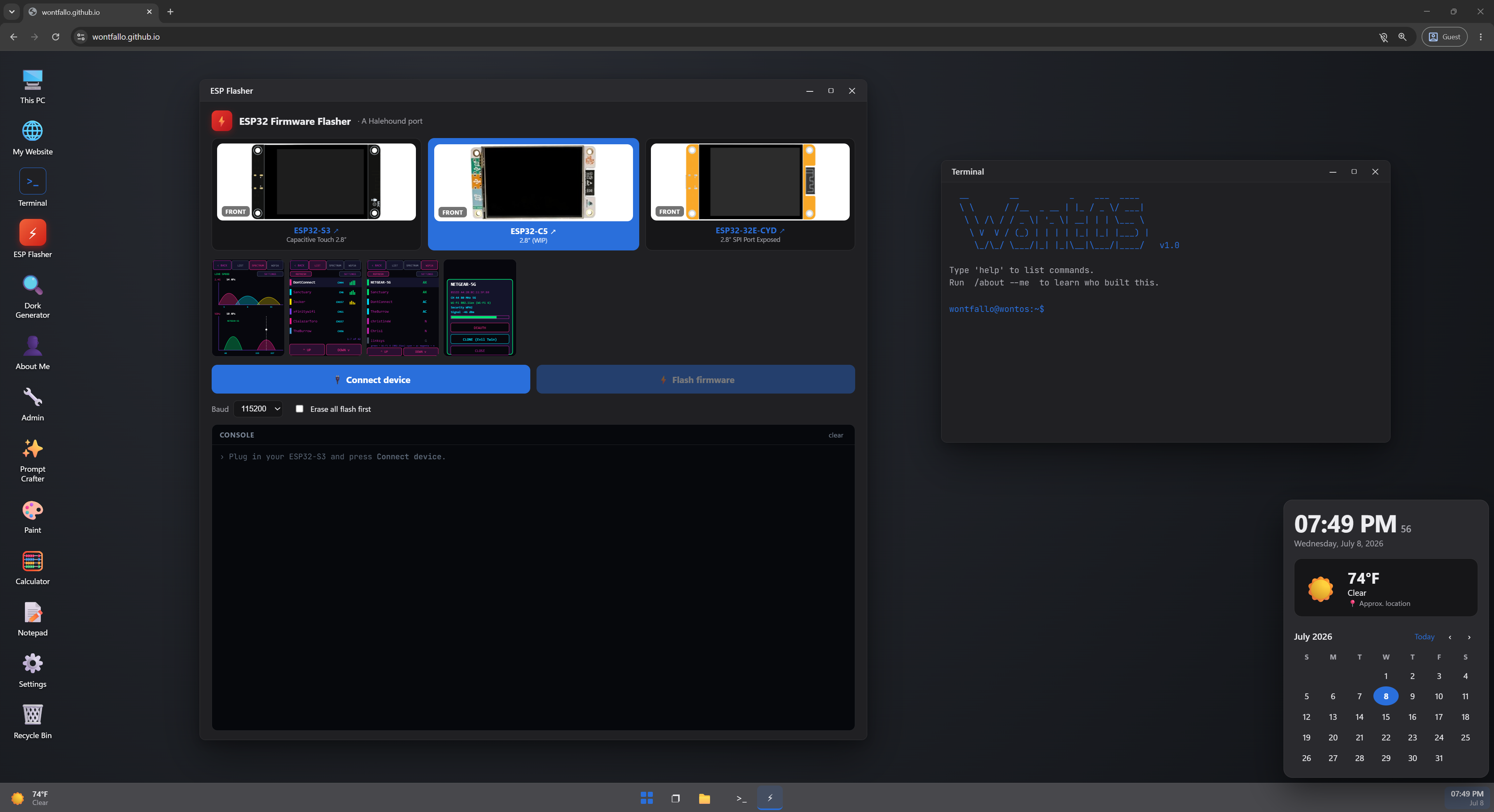Open the live speed spectrum screenshot thumbnail
Viewport: 1494px width, 812px height.
[248, 308]
